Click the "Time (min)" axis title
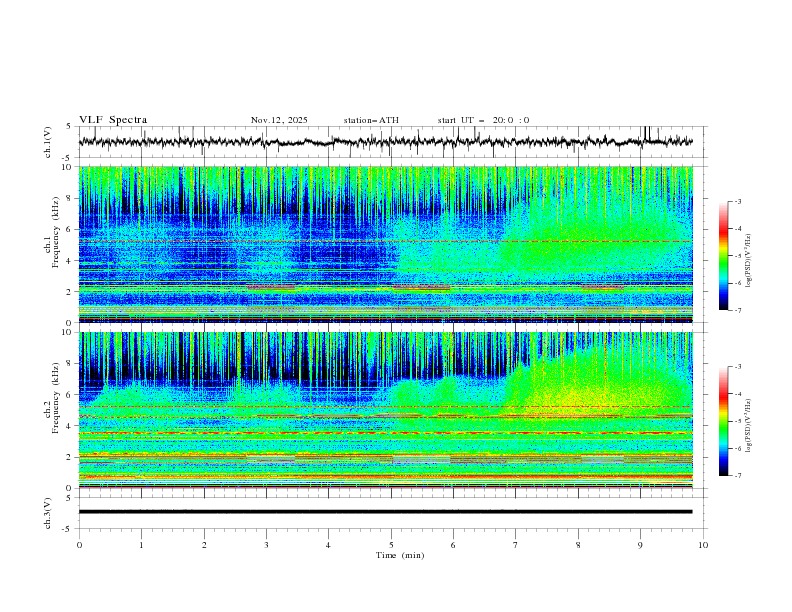 pyautogui.click(x=400, y=555)
